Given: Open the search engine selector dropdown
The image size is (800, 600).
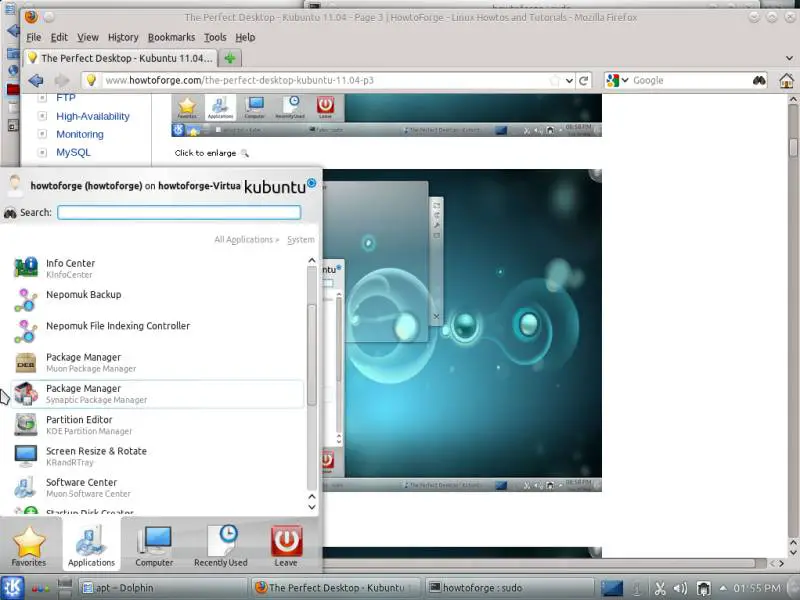Looking at the screenshot, I should point(617,80).
